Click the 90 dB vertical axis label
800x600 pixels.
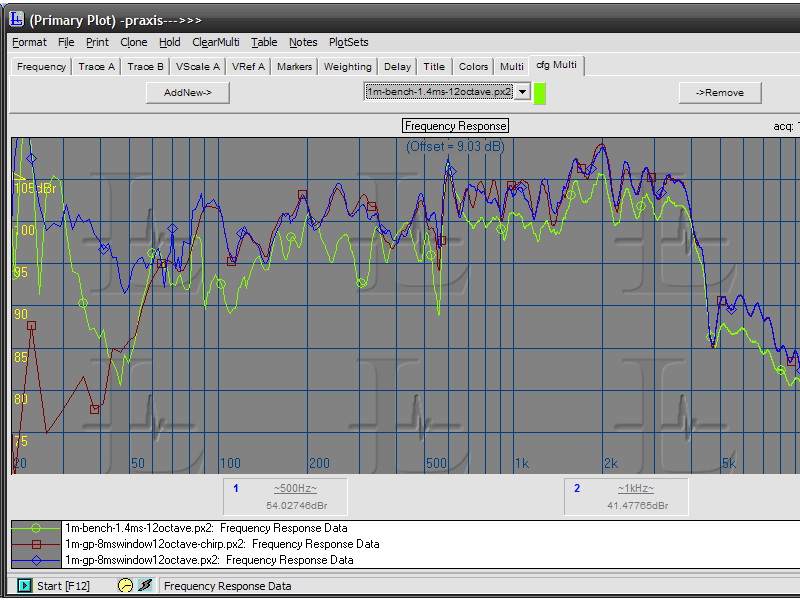point(20,314)
